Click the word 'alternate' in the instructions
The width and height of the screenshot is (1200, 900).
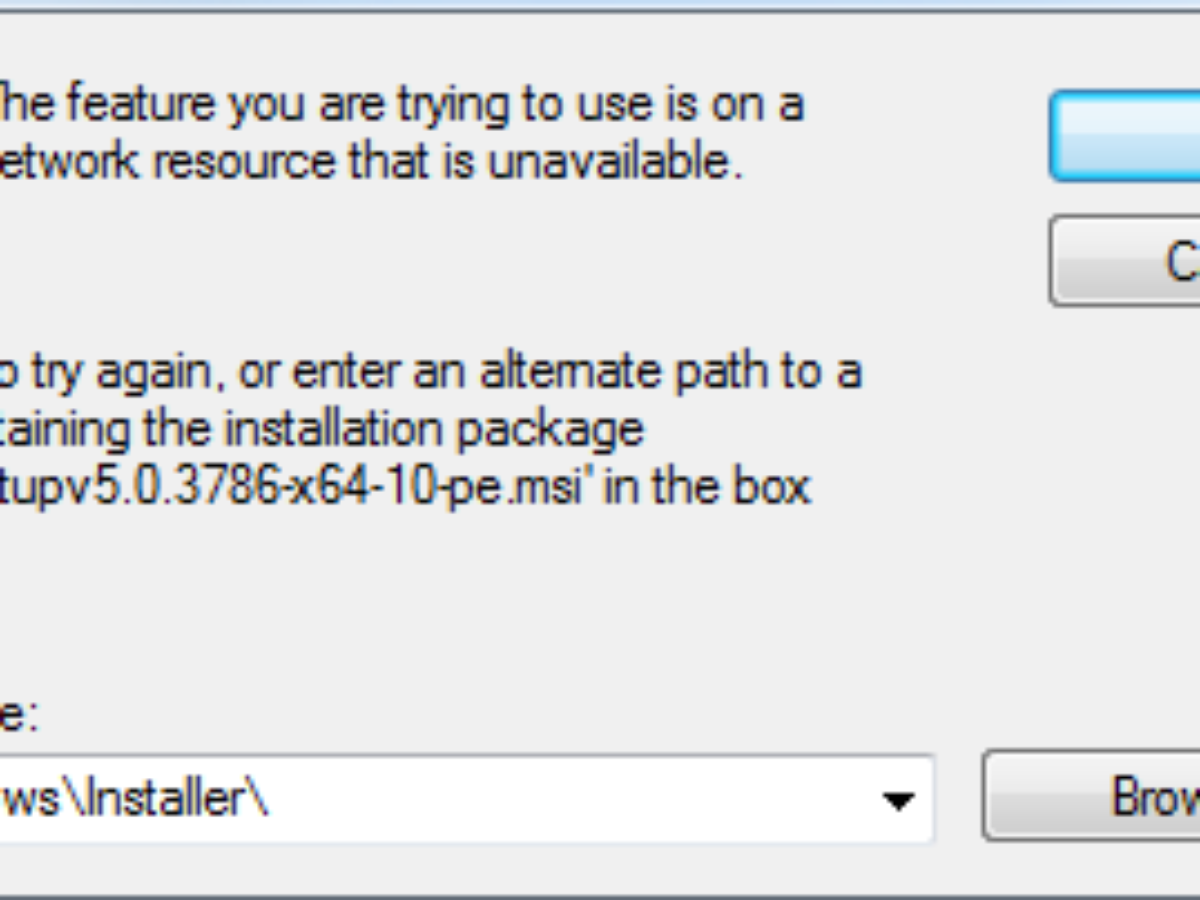point(570,372)
